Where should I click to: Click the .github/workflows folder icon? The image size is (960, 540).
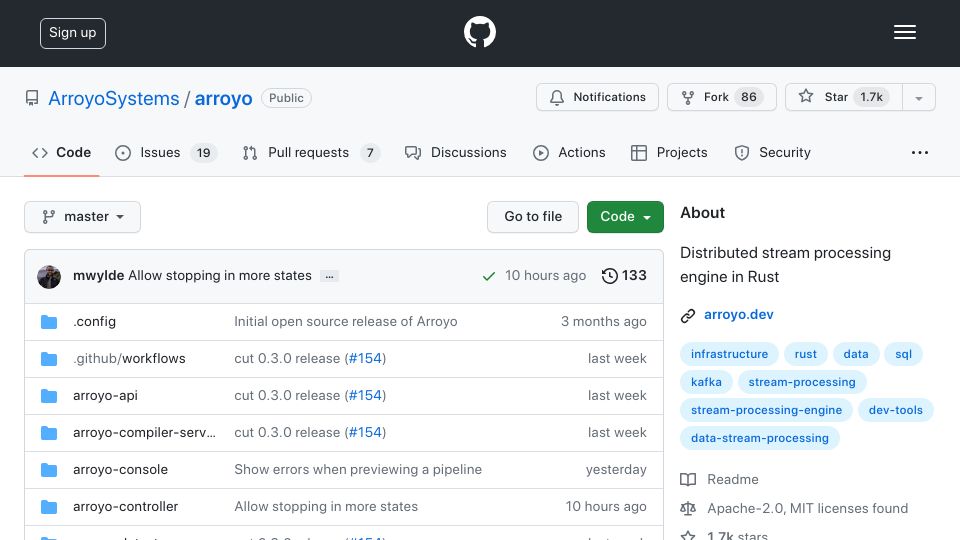pos(49,359)
